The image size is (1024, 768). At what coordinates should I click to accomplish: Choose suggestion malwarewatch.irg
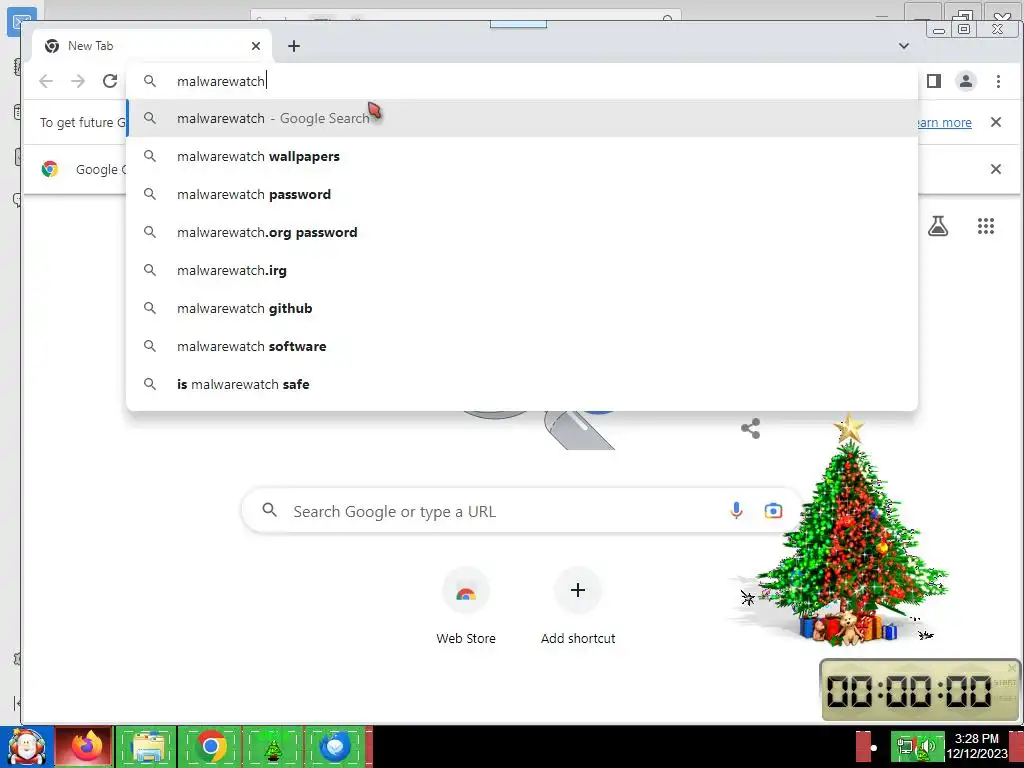(x=522, y=270)
